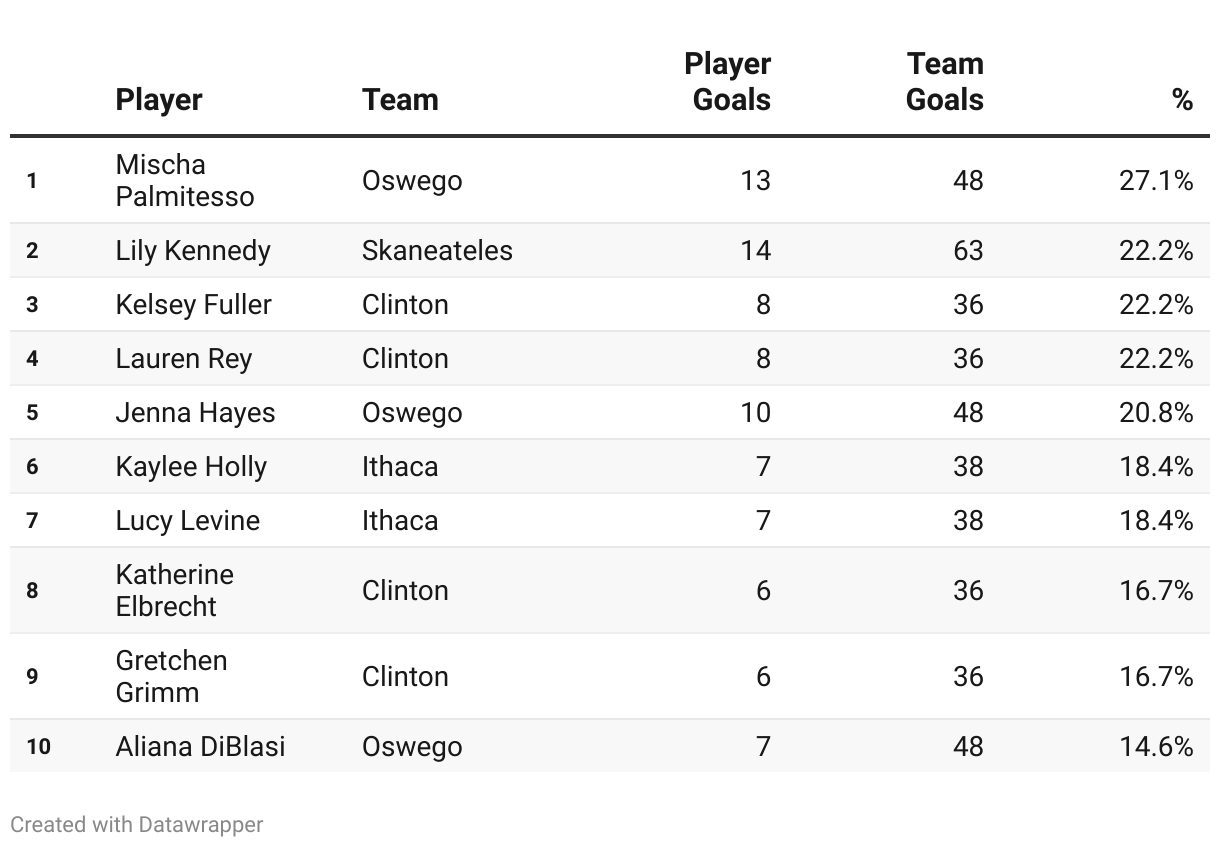Select Aliana DiBlasi in row 10

[x=201, y=746]
